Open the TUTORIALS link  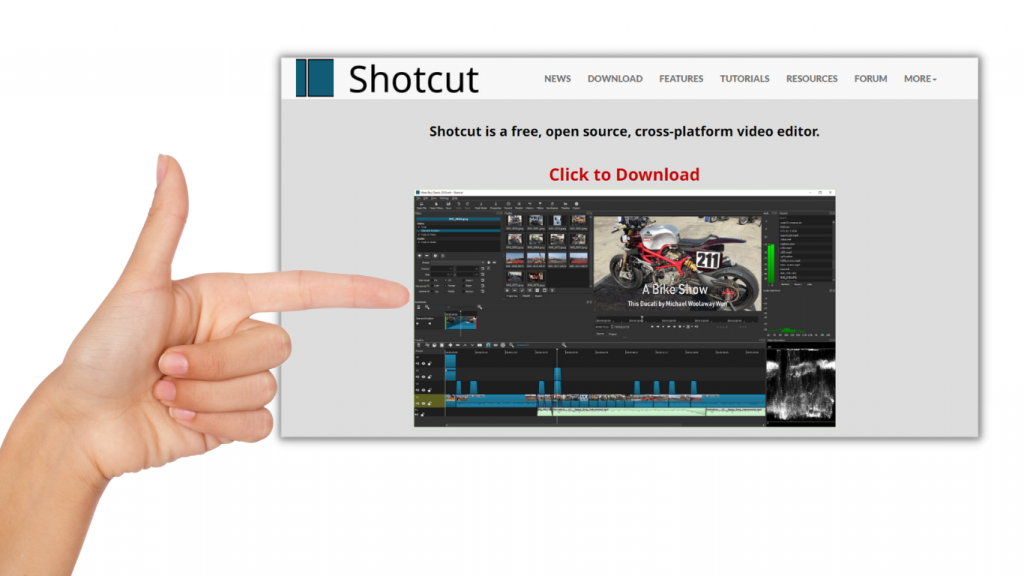coord(744,78)
